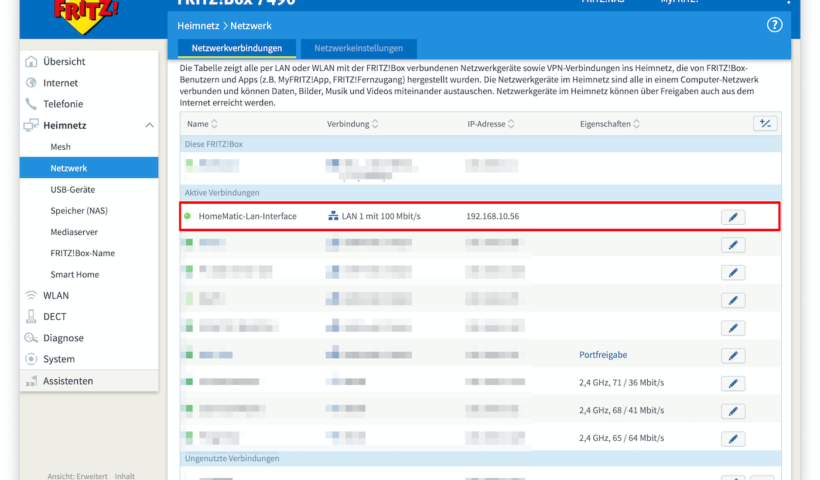The height and width of the screenshot is (480, 820).
Task: Click the 2,4 GHz, 65 / 64 Mbit/s text
Action: point(621,438)
